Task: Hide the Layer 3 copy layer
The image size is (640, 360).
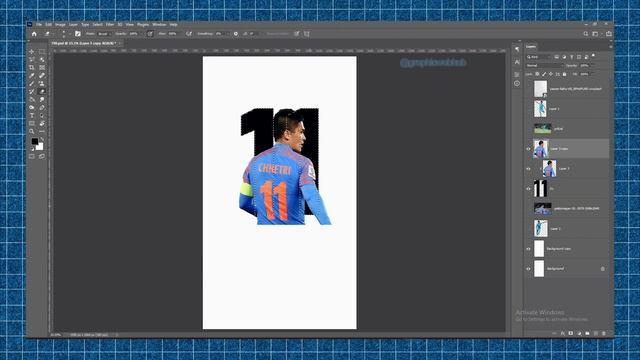Action: 528,149
